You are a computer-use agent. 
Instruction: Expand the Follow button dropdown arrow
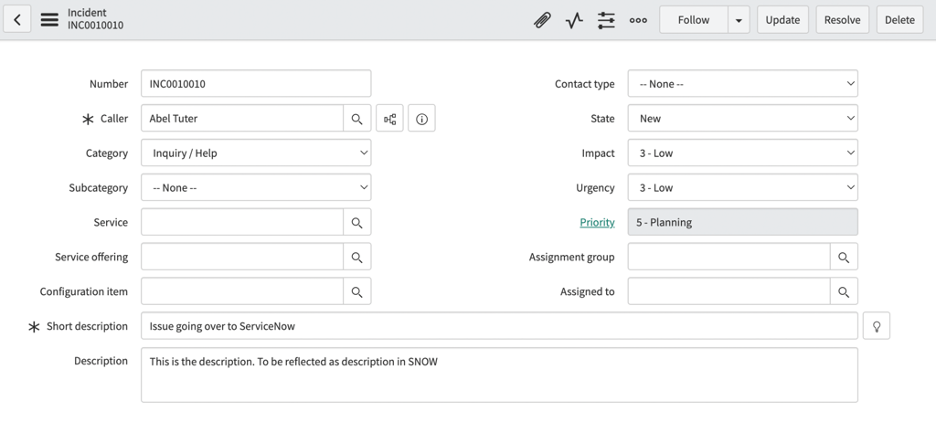[x=739, y=20]
